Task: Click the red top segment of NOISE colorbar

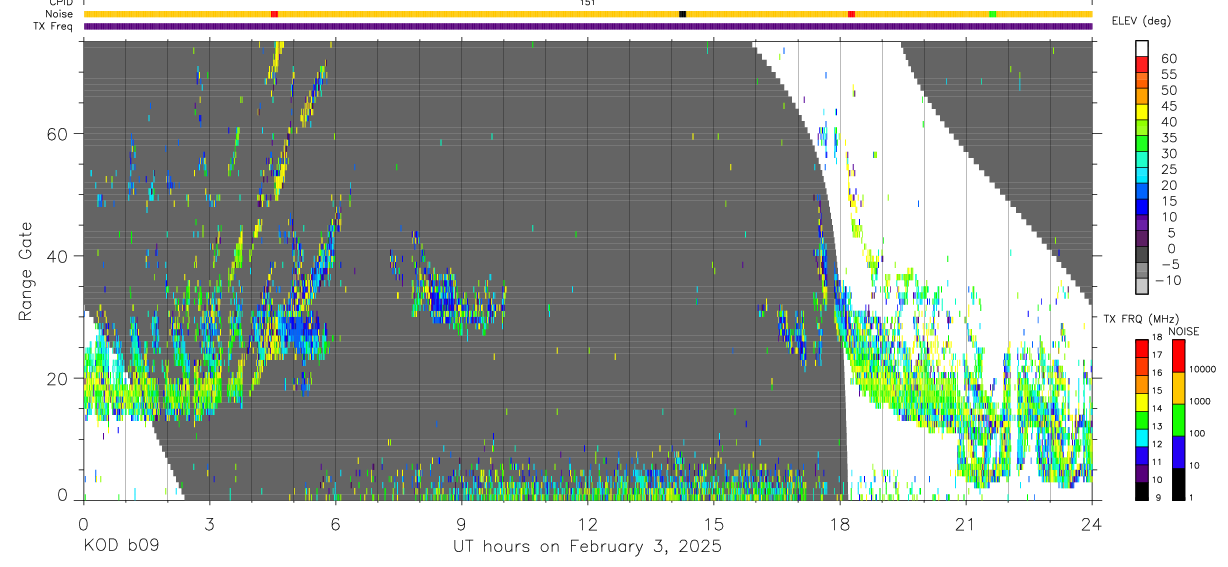Action: [x=1179, y=356]
